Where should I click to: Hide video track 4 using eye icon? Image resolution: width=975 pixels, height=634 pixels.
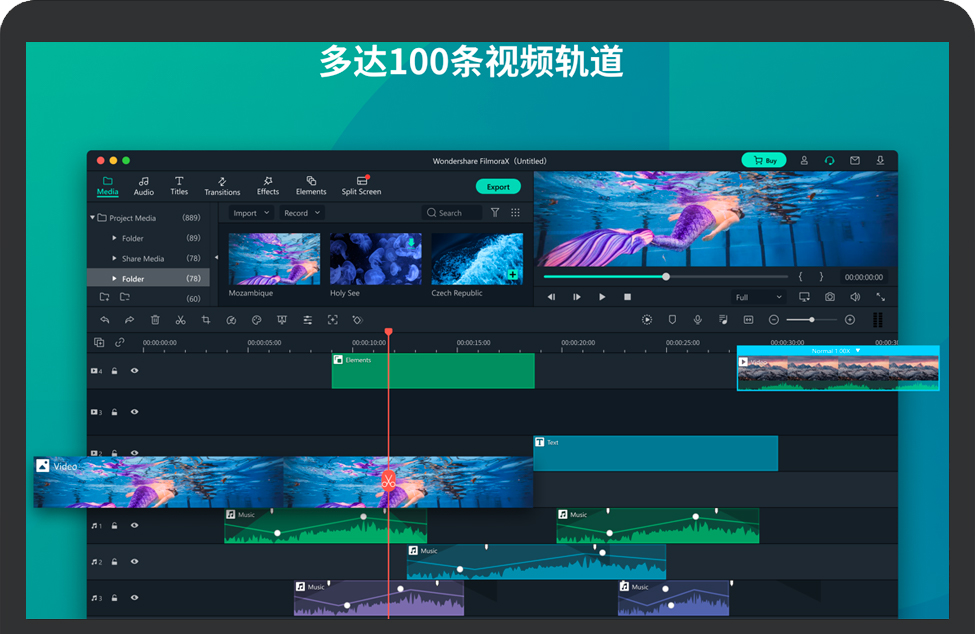135,371
